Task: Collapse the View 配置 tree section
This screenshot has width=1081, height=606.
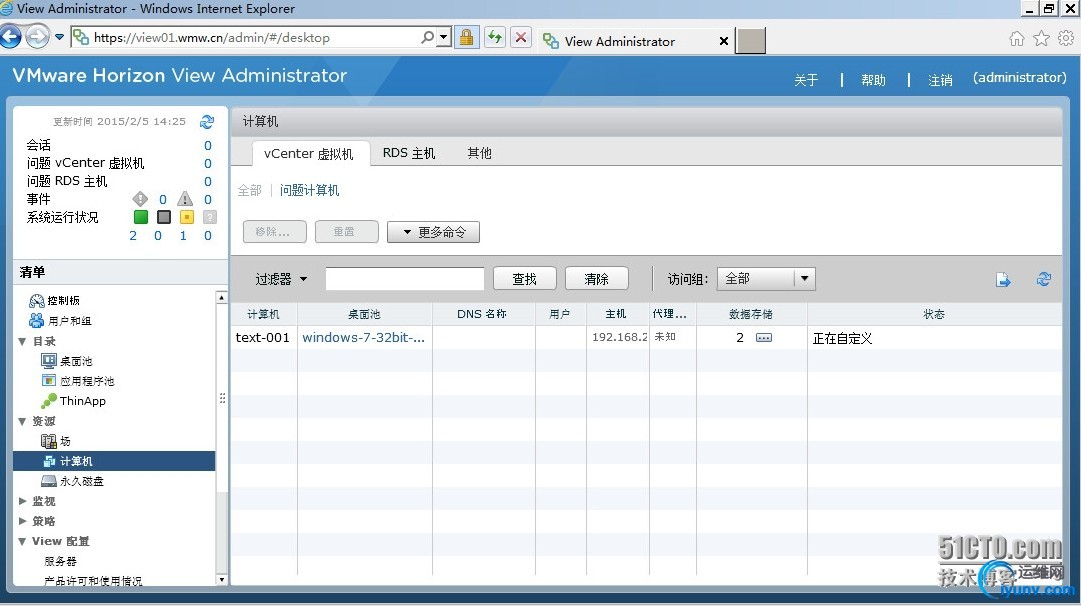Action: [x=22, y=541]
